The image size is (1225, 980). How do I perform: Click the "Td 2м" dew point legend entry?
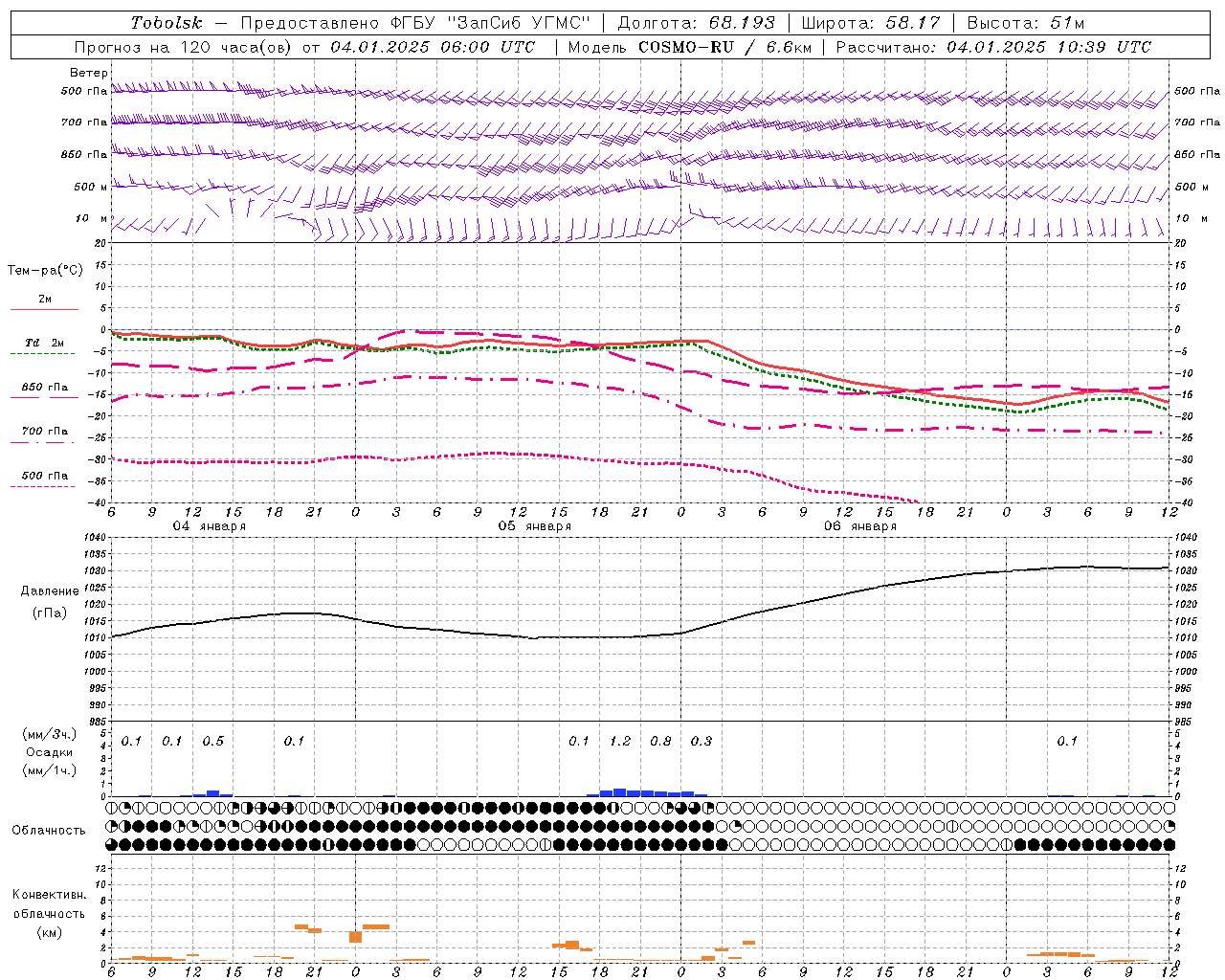click(45, 343)
